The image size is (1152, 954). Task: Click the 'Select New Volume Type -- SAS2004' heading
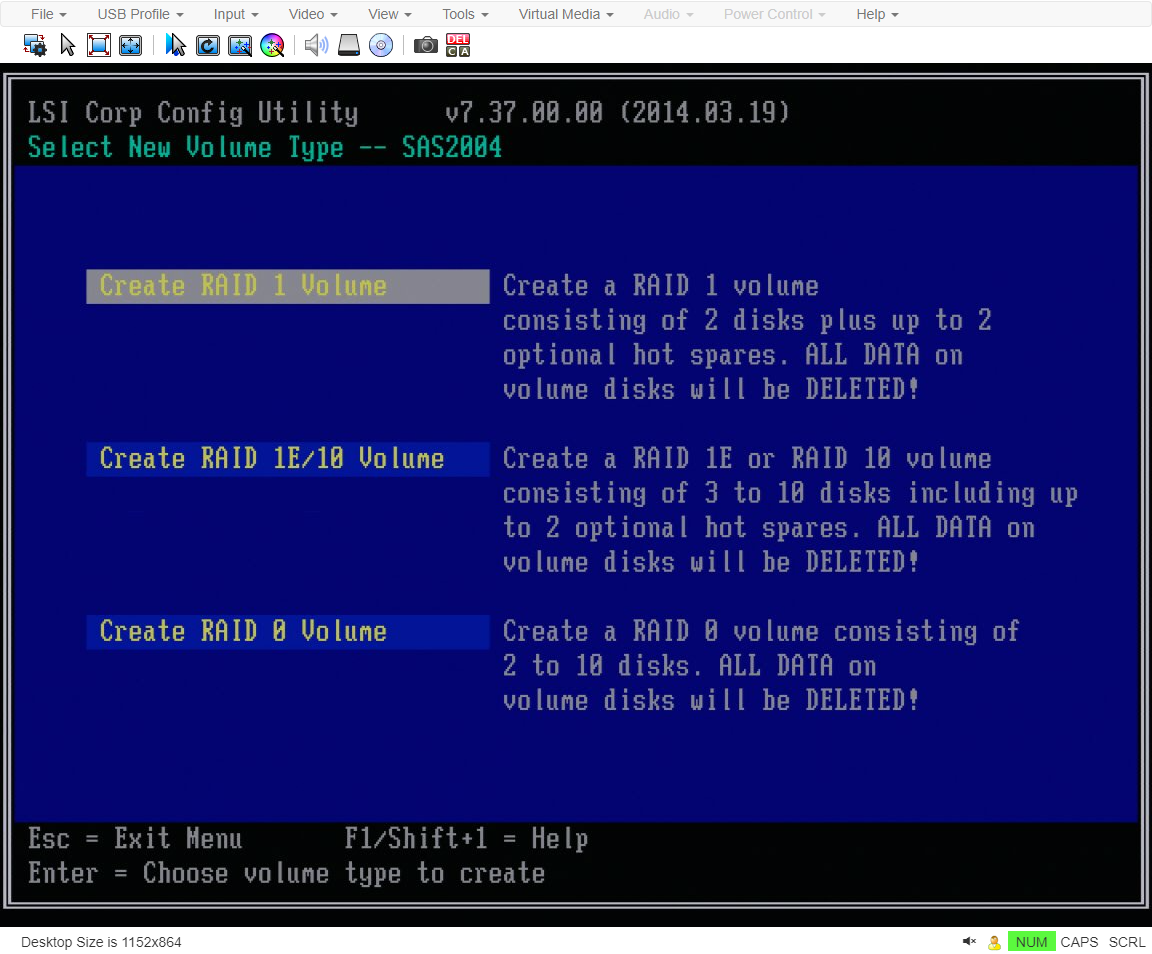coord(264,147)
